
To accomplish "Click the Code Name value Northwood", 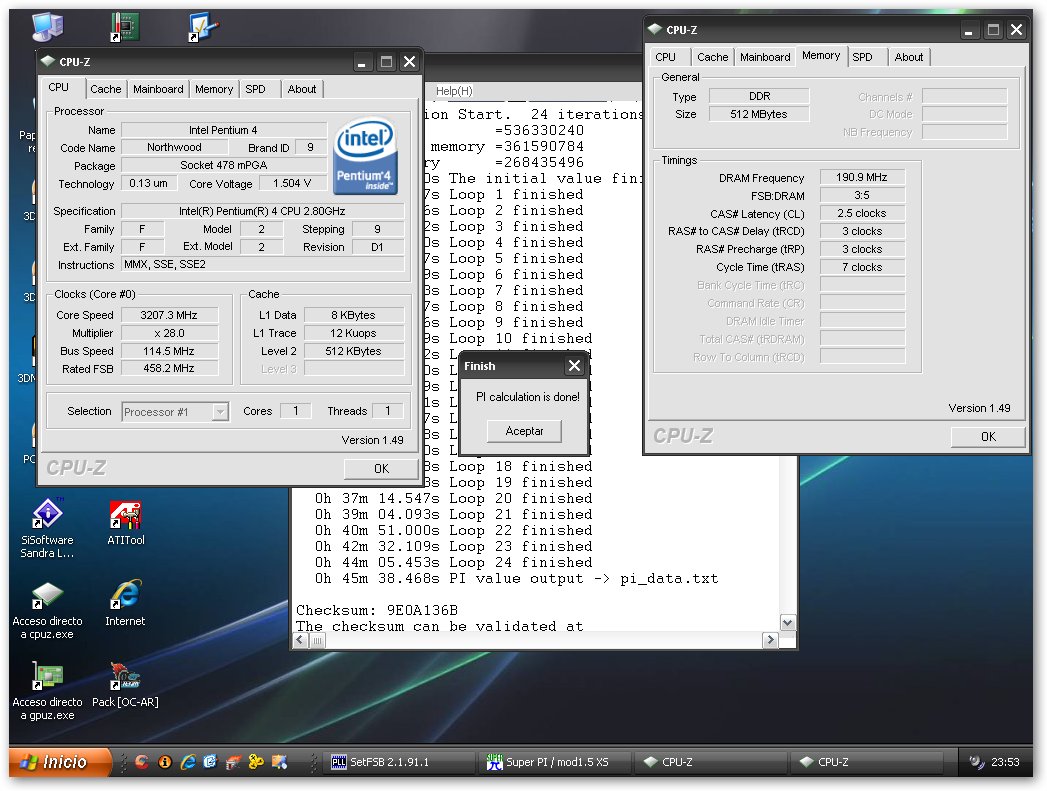I will 174,147.
